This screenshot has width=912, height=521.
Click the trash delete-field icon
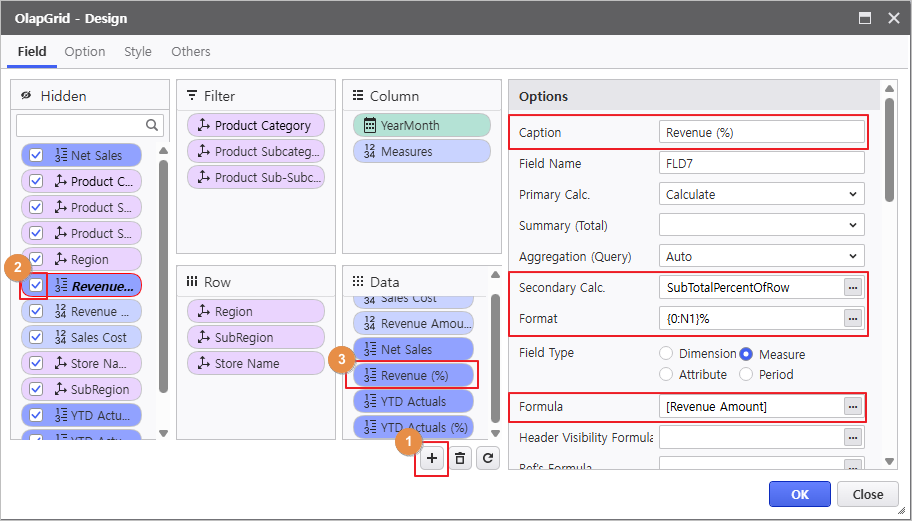[x=460, y=458]
